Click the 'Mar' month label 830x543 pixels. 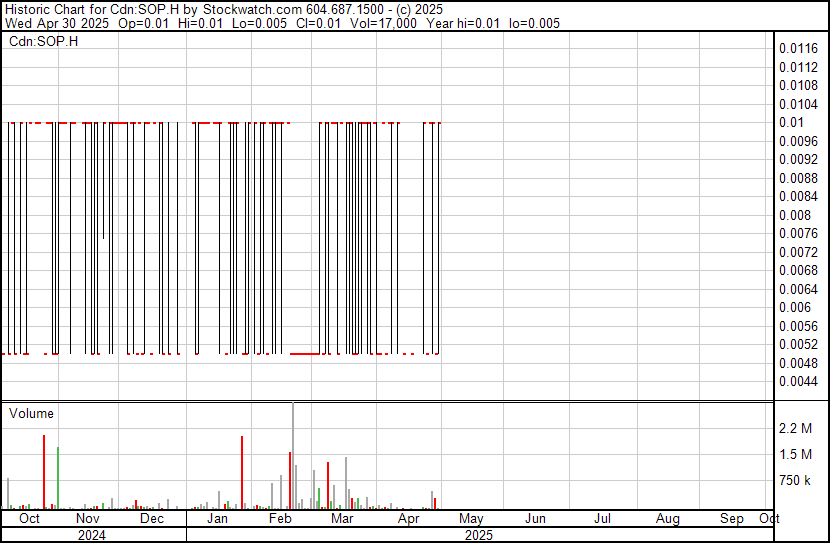[x=342, y=518]
